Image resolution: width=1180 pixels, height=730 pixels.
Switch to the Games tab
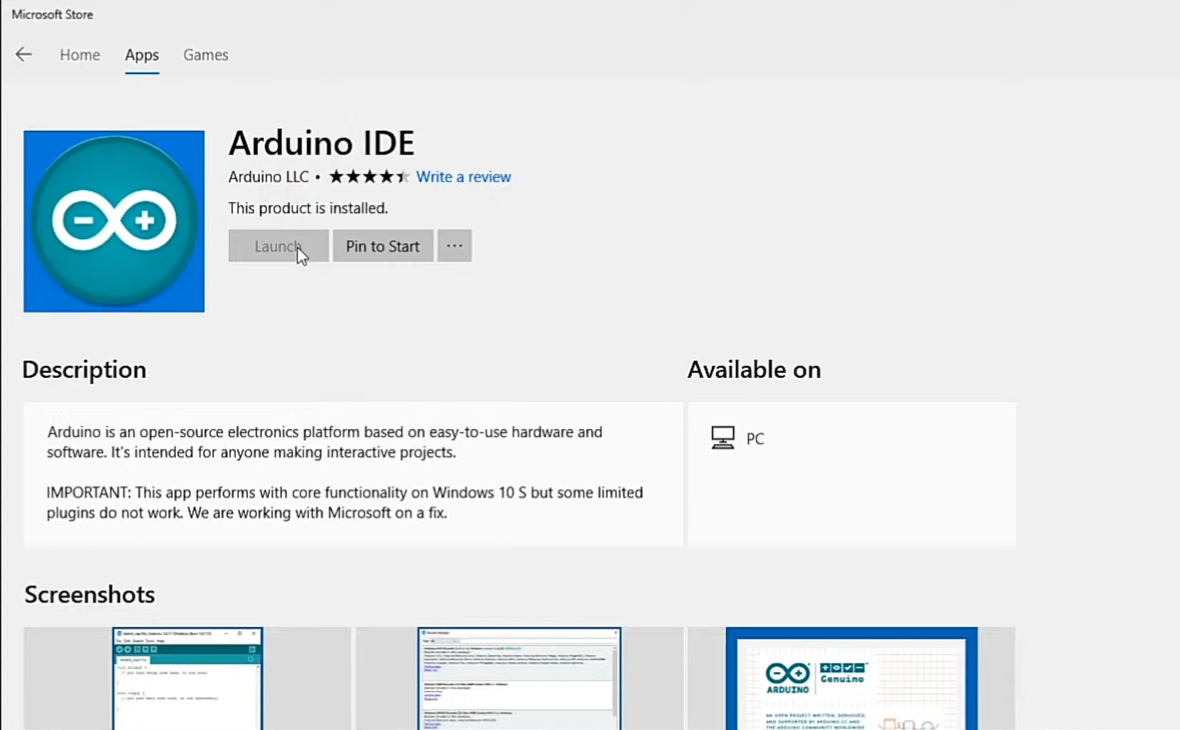206,55
